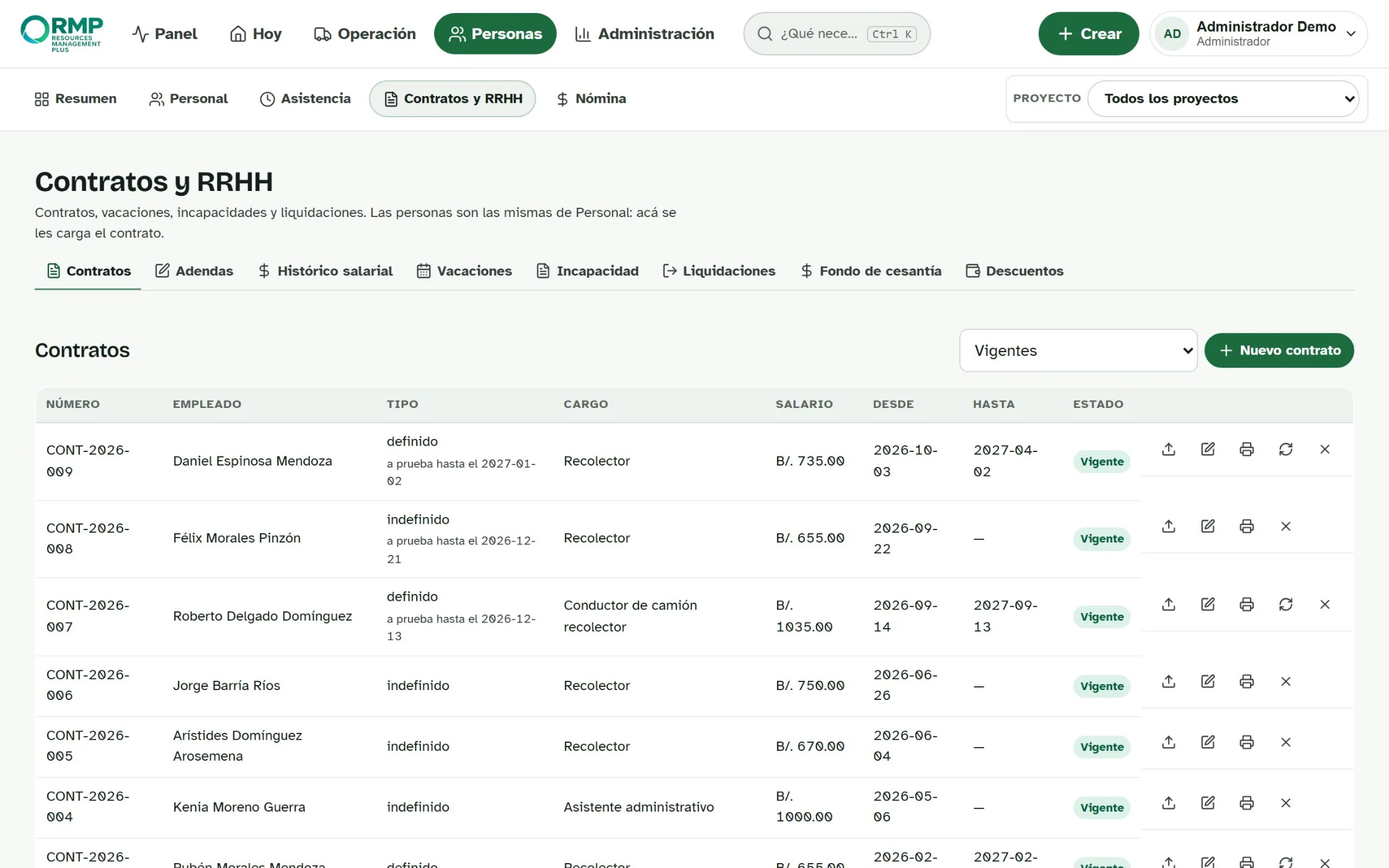
Task: Print Félix Morales Pinzón contract
Action: click(1247, 526)
